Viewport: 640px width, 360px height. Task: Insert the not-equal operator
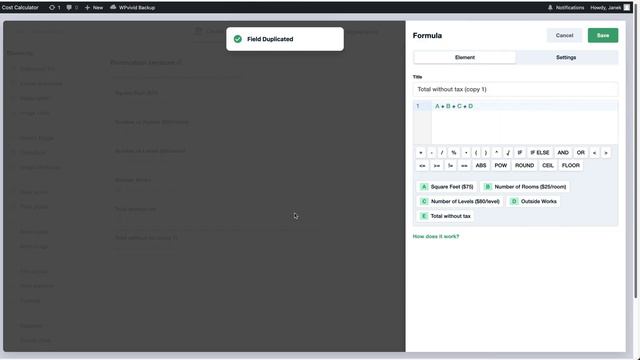pos(450,166)
